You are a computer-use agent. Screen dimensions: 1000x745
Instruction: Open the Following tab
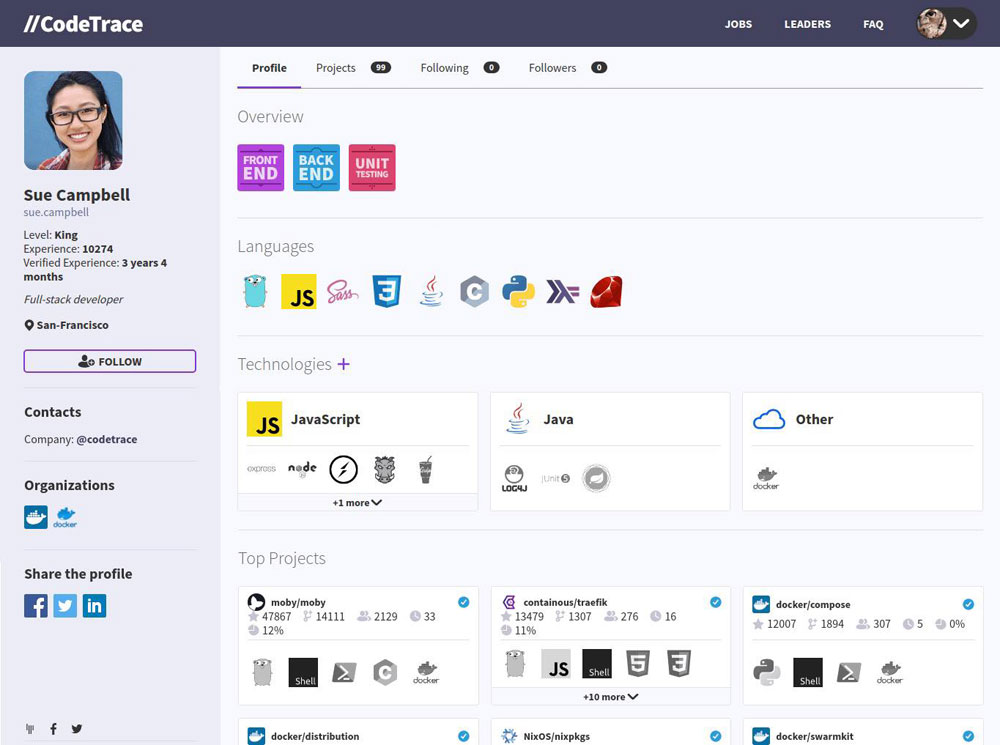(459, 68)
